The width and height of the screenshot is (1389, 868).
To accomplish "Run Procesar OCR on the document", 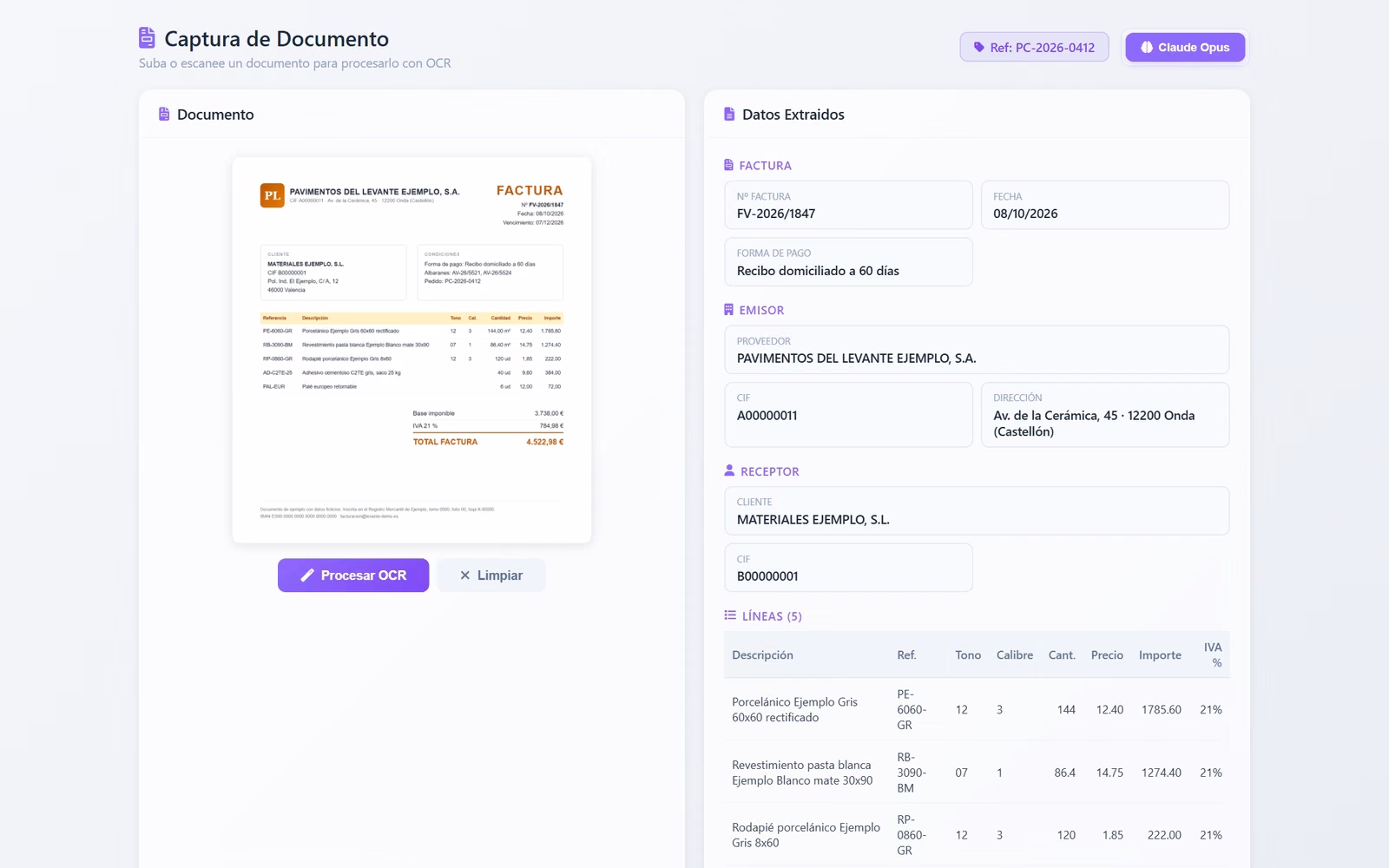I will tap(353, 575).
